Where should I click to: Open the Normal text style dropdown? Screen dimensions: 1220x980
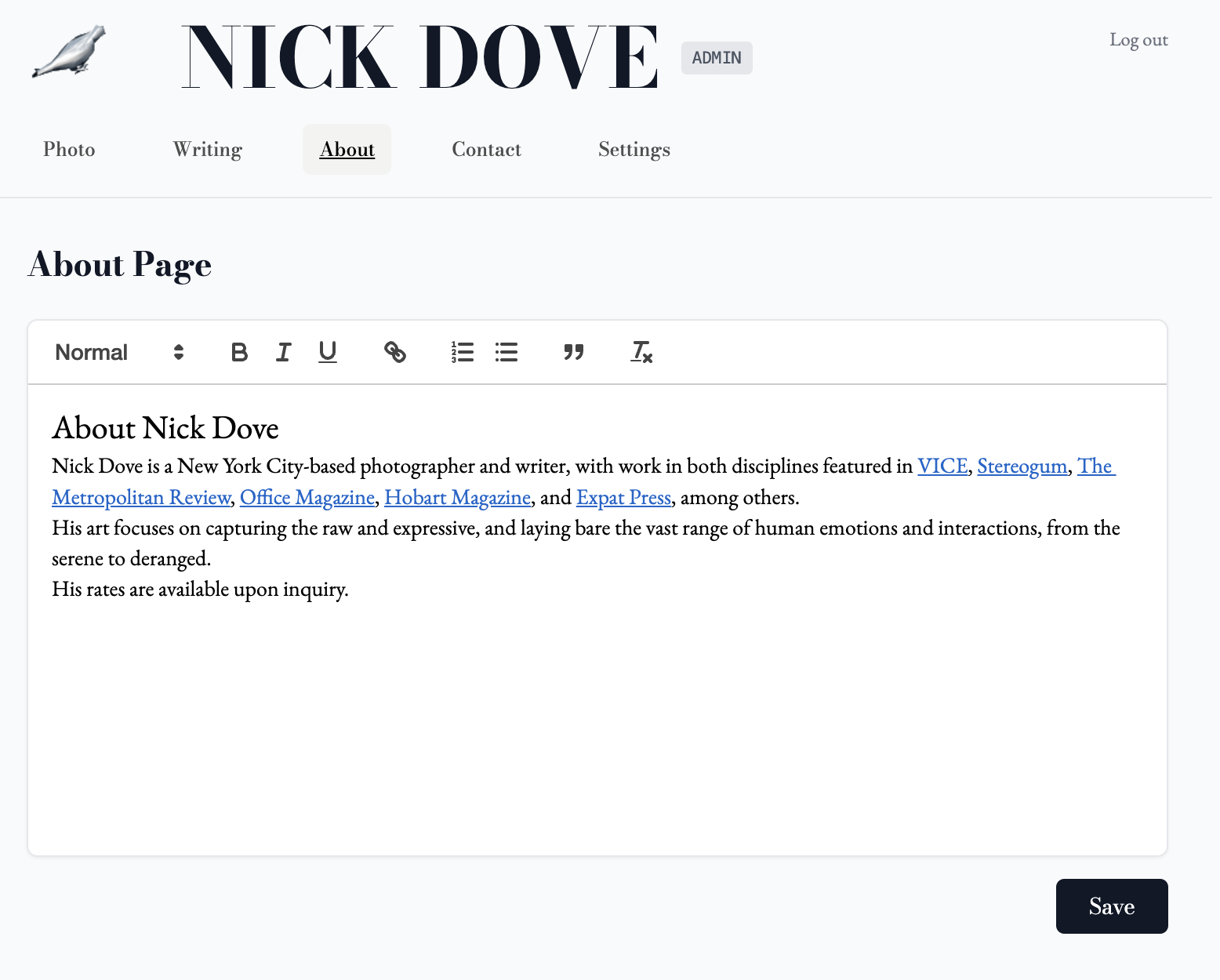[x=120, y=352]
